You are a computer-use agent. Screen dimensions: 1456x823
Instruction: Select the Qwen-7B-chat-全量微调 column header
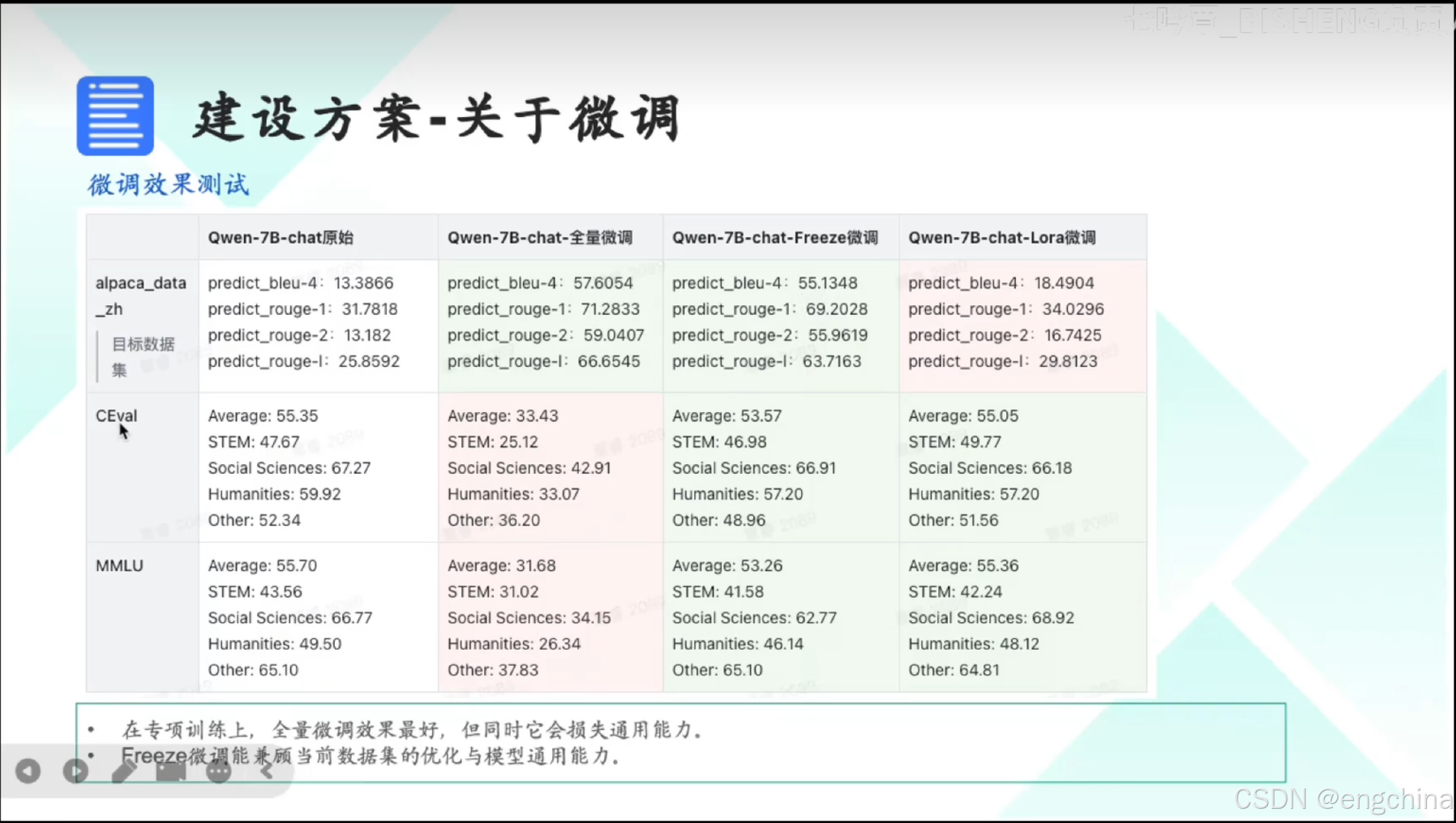(x=539, y=238)
